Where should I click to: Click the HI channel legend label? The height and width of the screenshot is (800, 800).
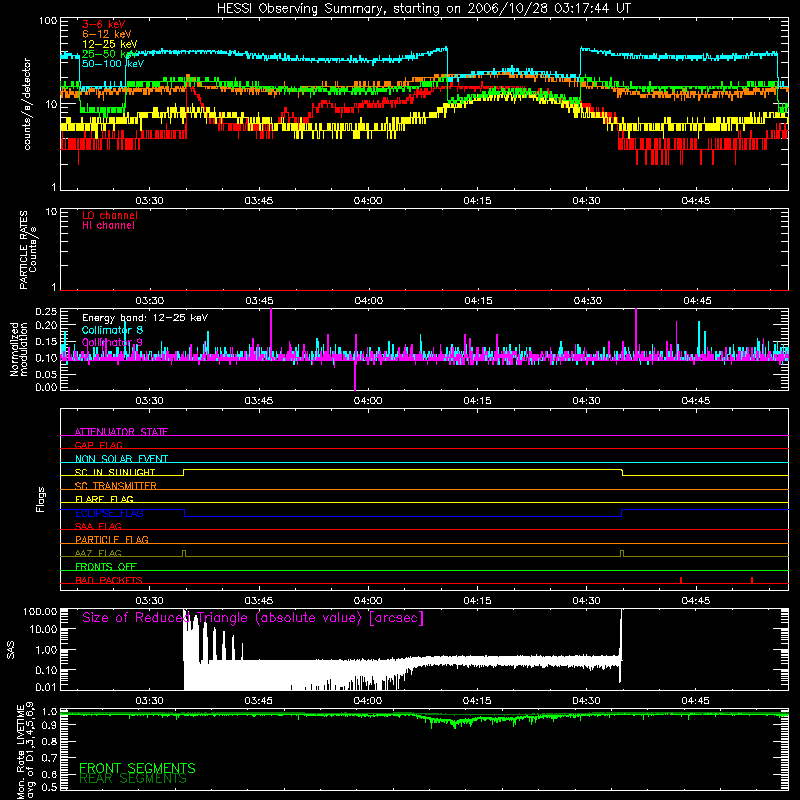coord(108,225)
